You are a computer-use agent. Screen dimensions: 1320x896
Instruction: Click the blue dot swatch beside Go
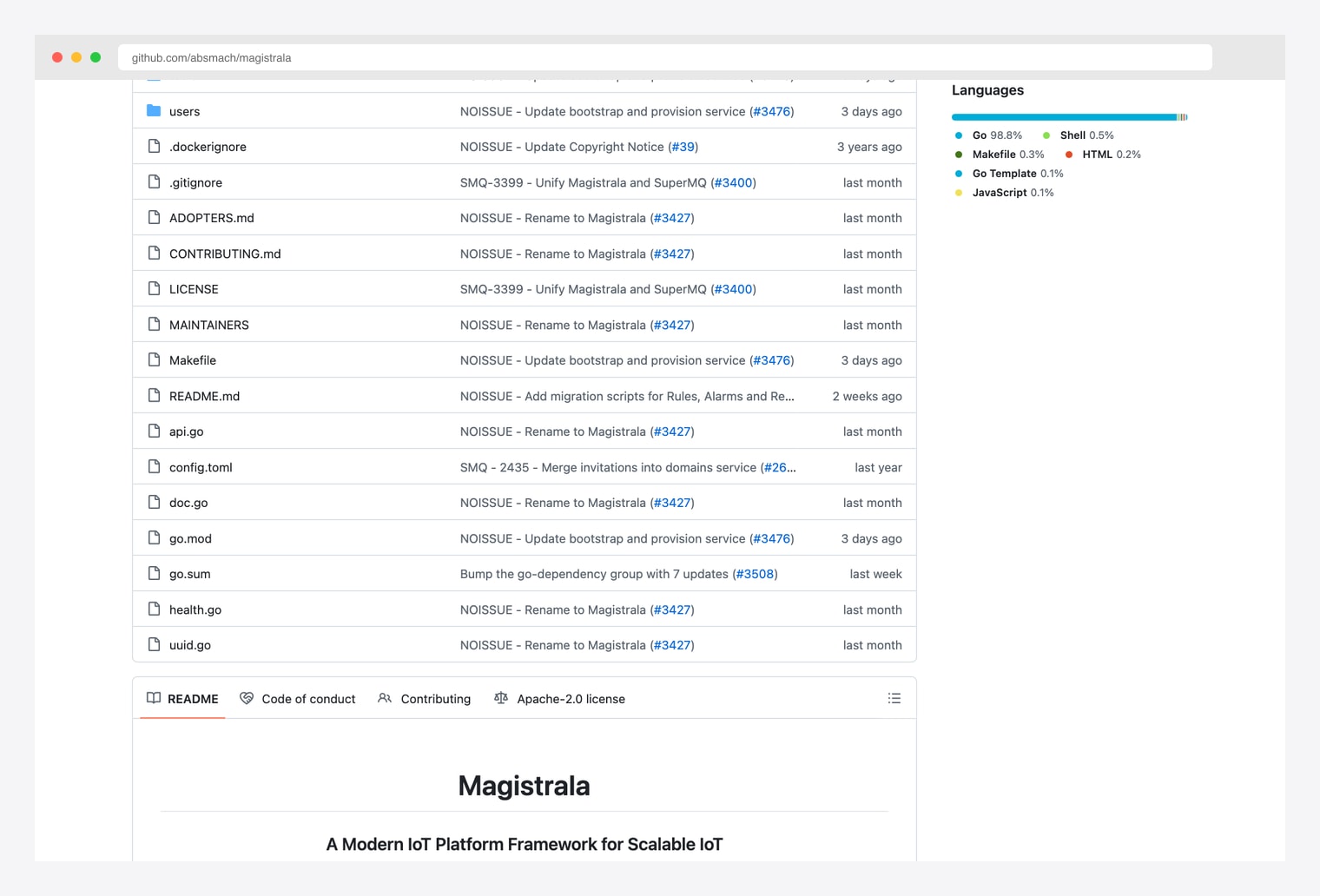(959, 135)
